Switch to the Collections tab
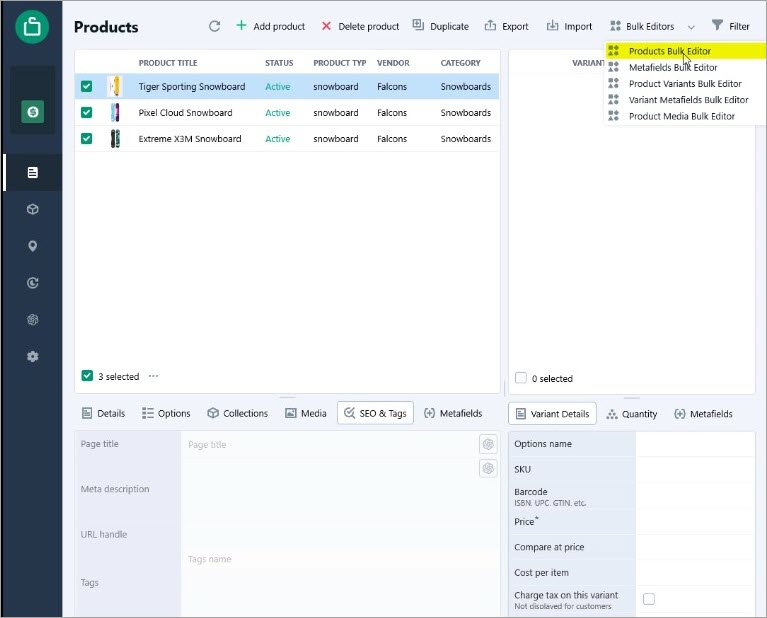 [x=238, y=413]
